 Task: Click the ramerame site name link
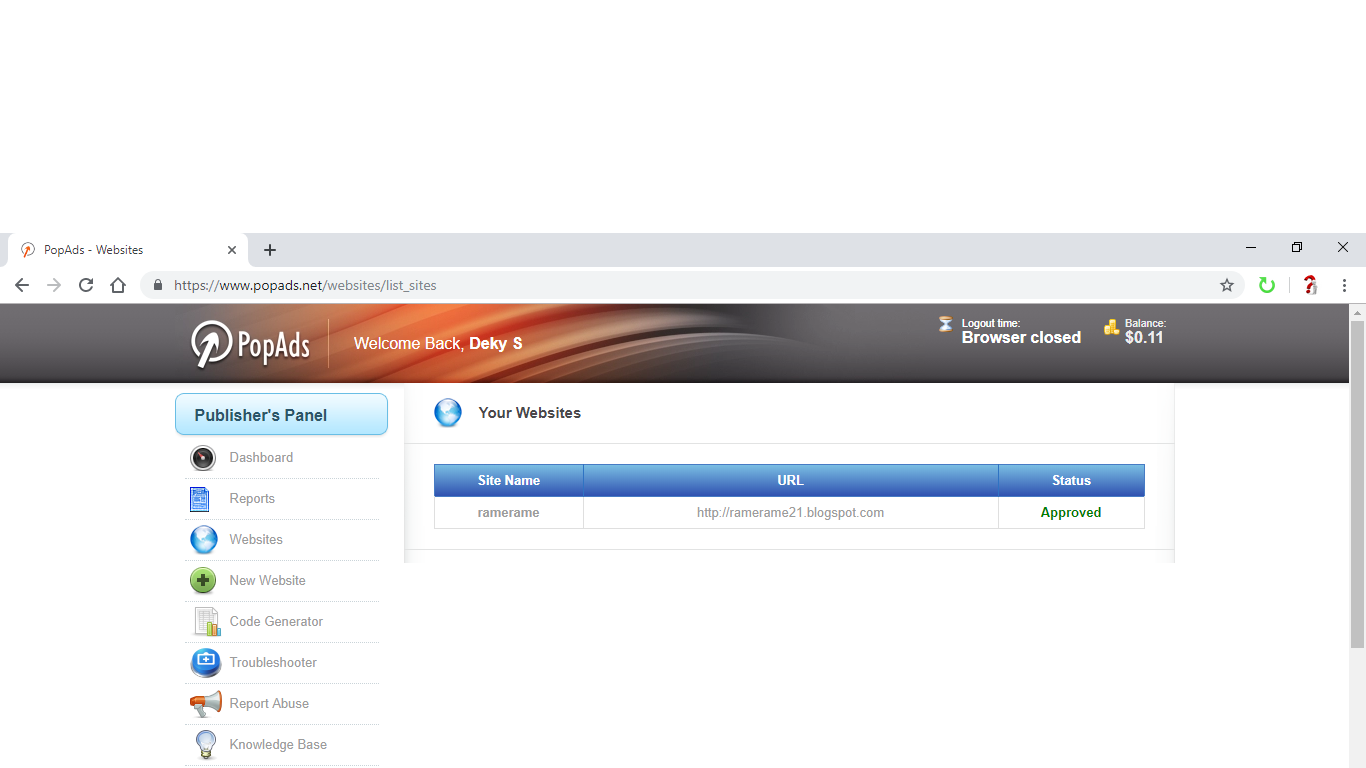point(508,512)
